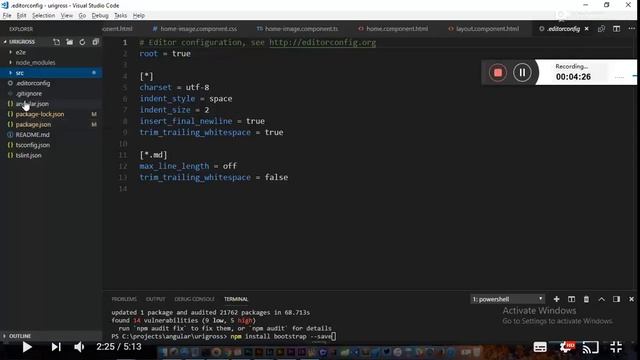640x360 pixels.
Task: Close the .editorconfig tab
Action: click(x=587, y=29)
